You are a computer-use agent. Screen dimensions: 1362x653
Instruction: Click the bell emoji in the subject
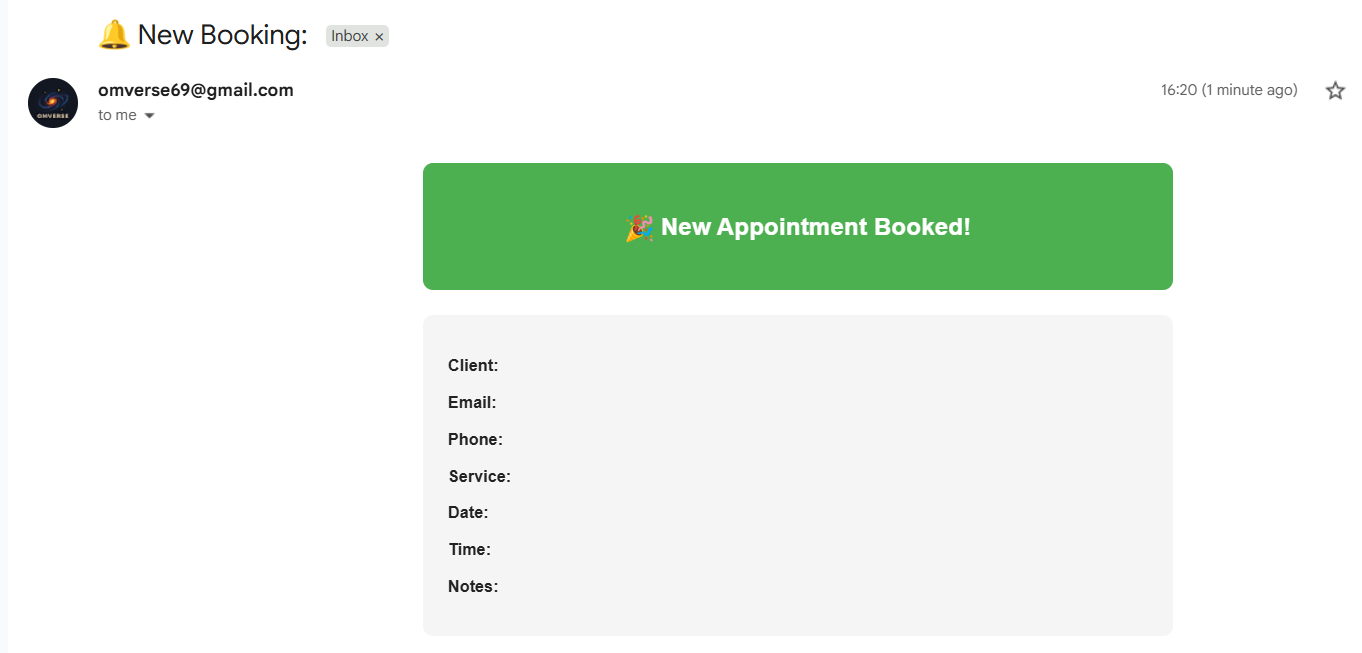[x=114, y=35]
